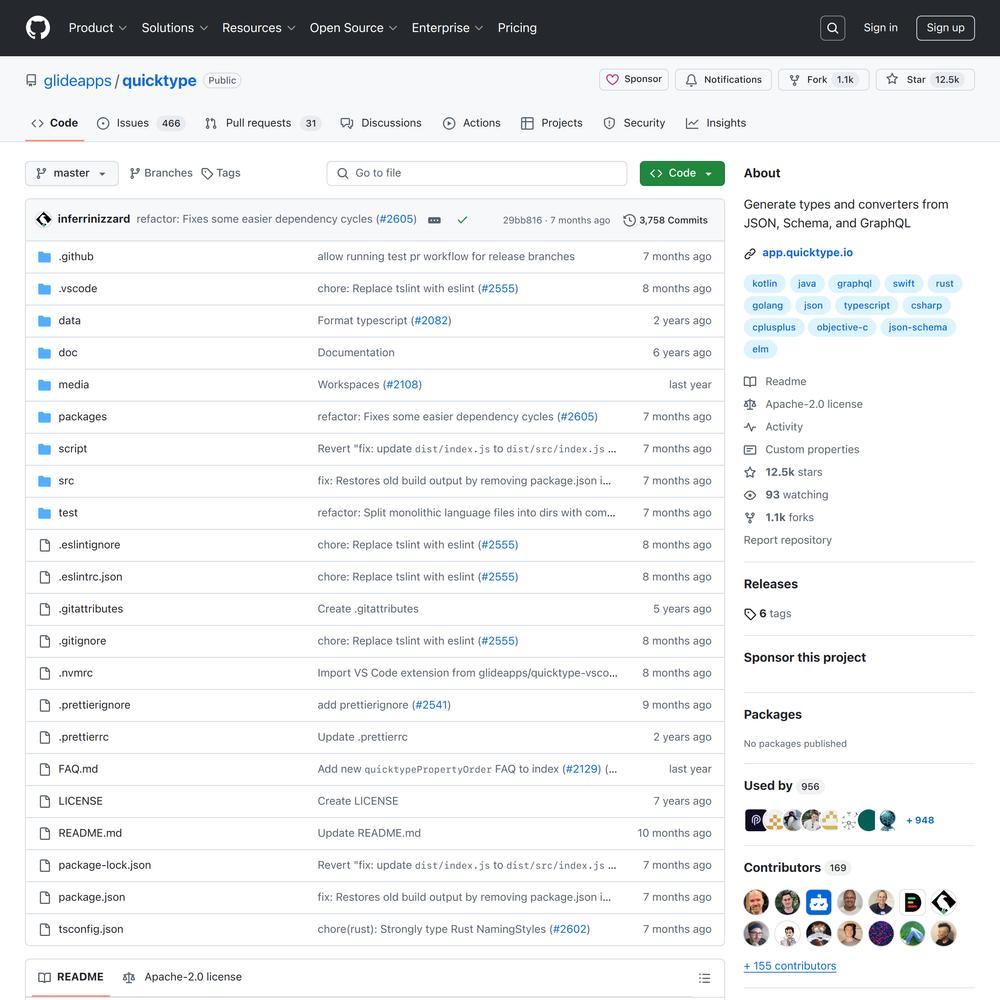The width and height of the screenshot is (1000, 1000).
Task: Expand the Enterprise menu
Action: coord(447,28)
